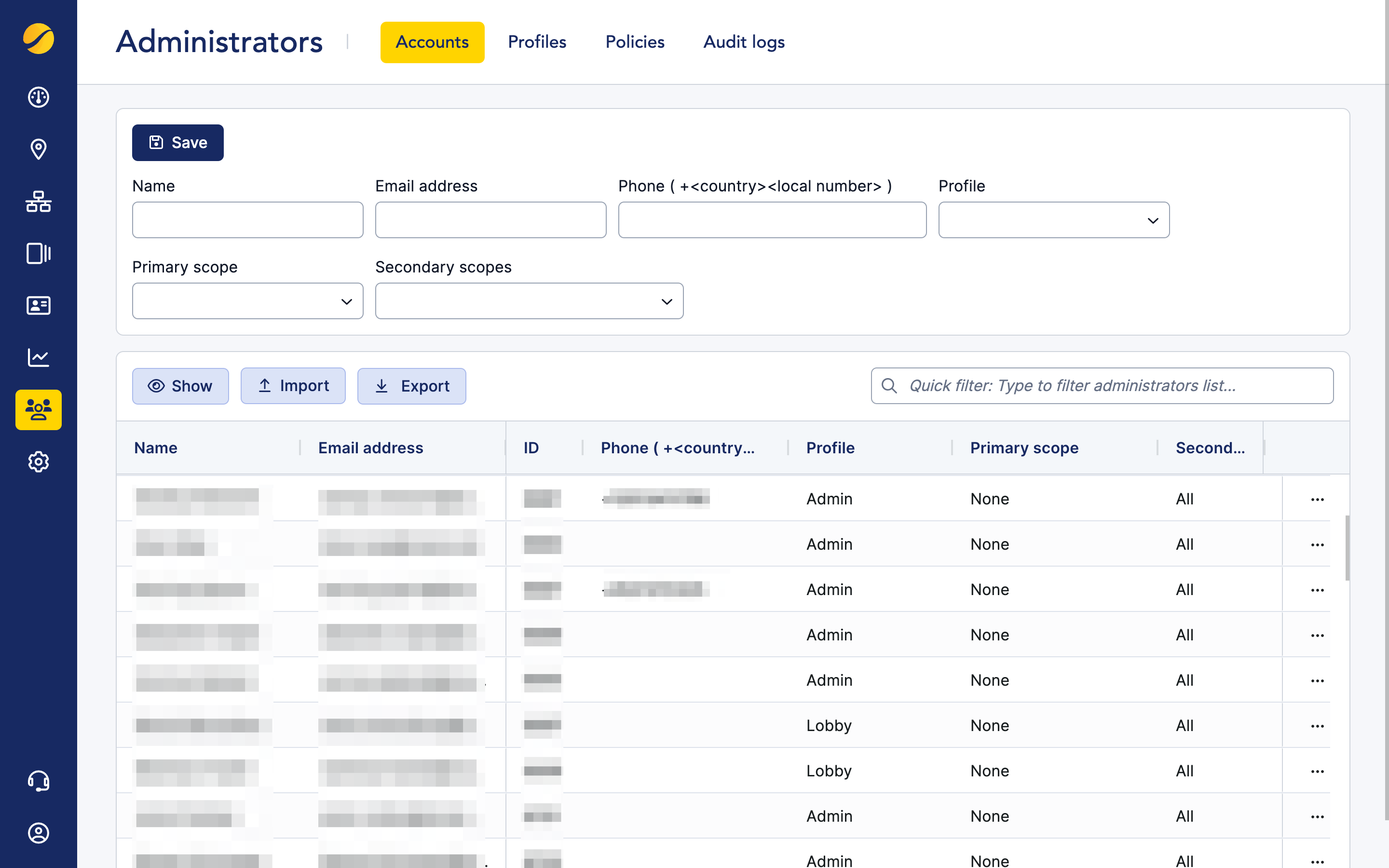Open the settings gear in the sidebar
This screenshot has height=868, width=1389.
38,461
